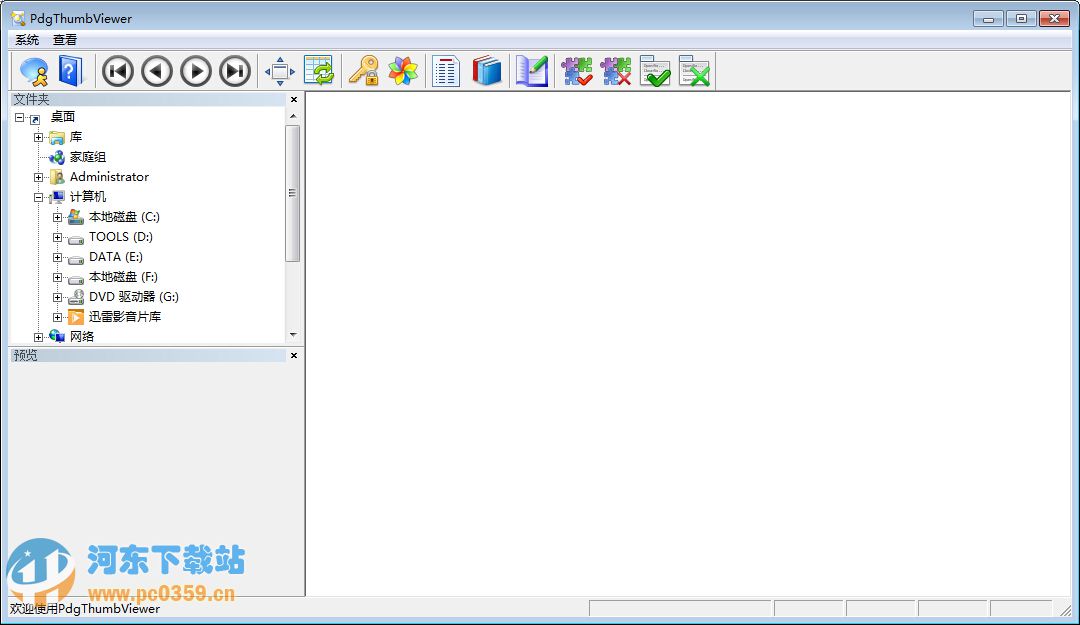Go to the last page button

point(236,71)
